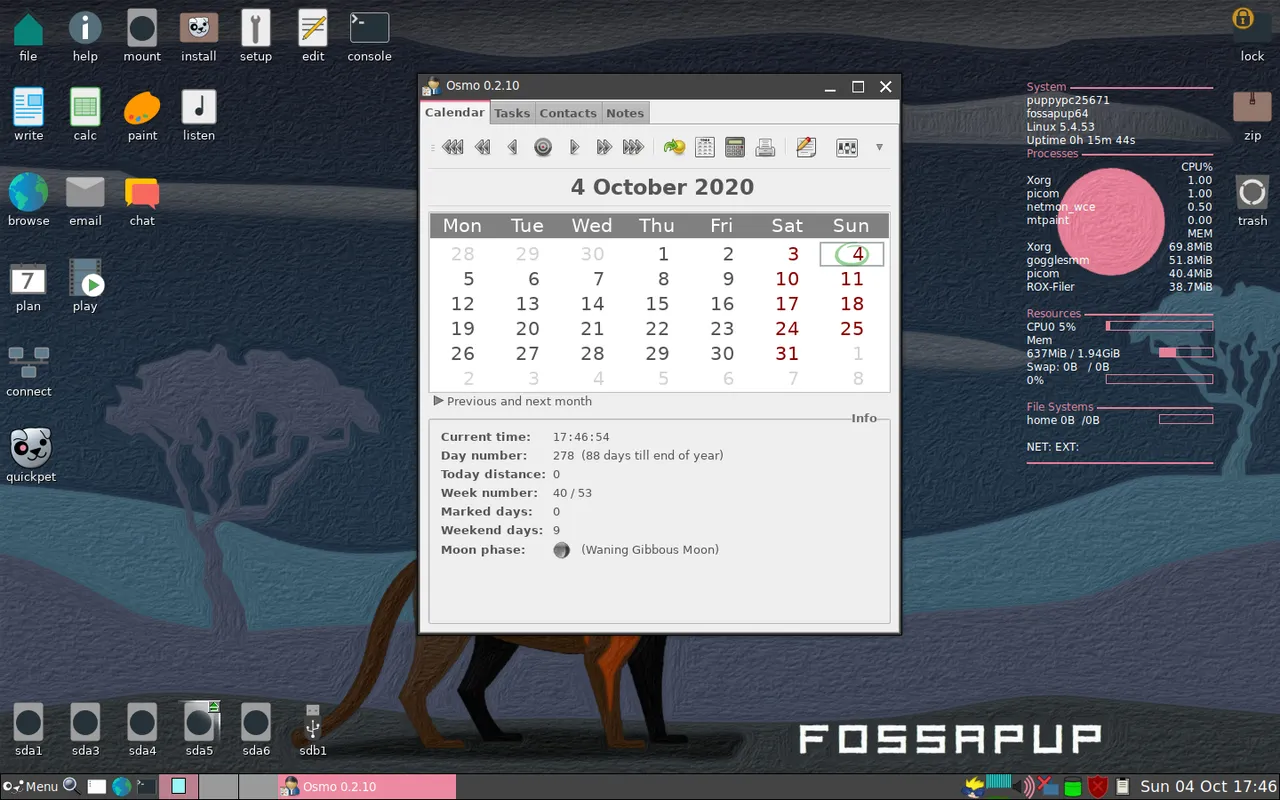Open the trash desktop icon
The height and width of the screenshot is (800, 1280).
pyautogui.click(x=1252, y=200)
